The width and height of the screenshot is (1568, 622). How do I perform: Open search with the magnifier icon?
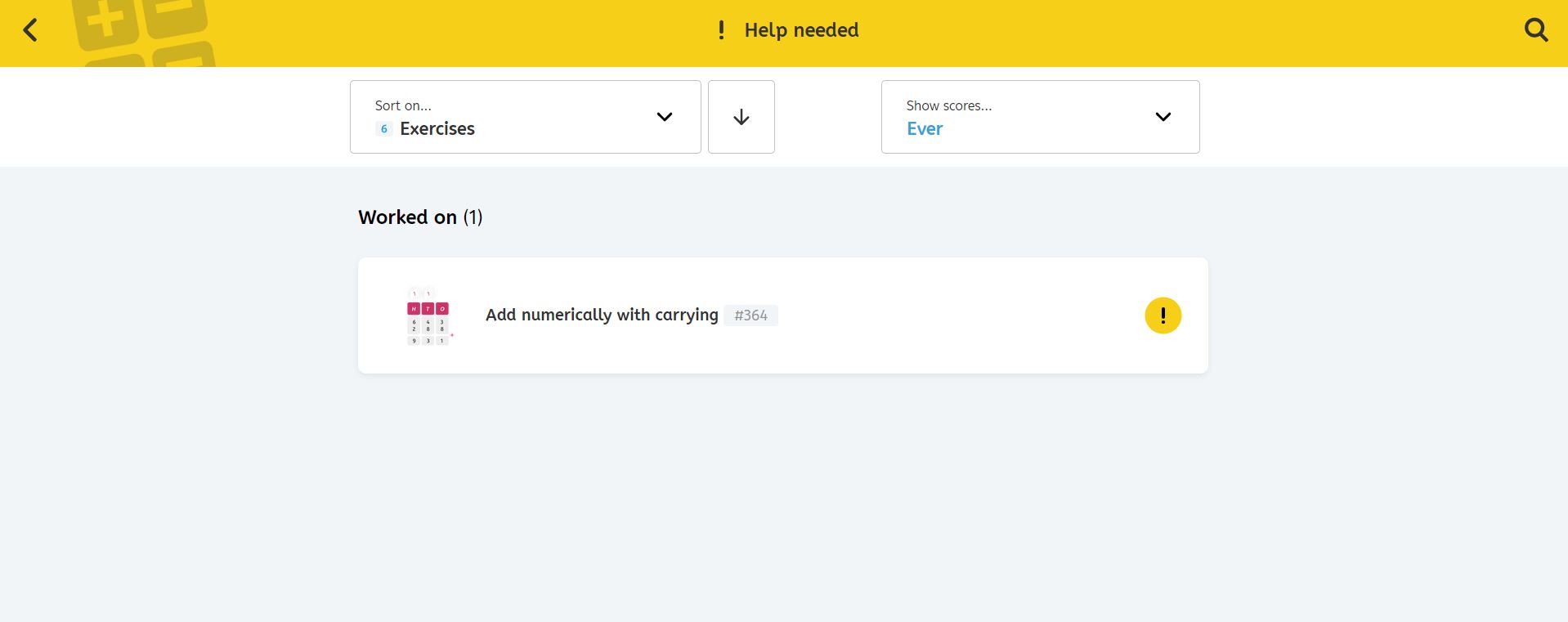point(1536,30)
